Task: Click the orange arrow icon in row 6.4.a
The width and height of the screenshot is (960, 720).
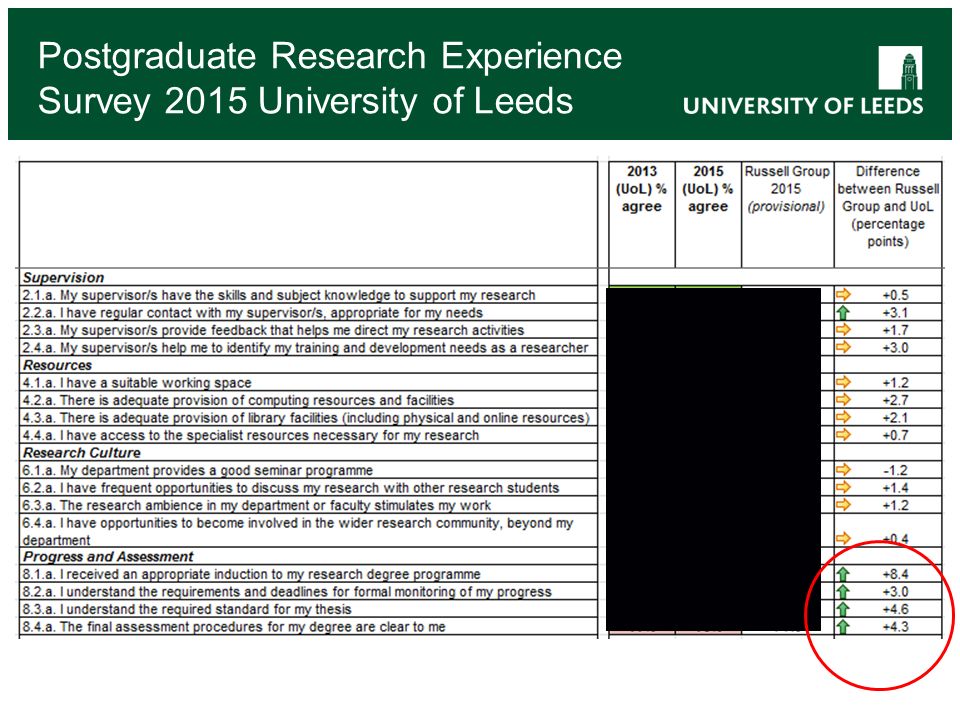Action: tap(843, 538)
